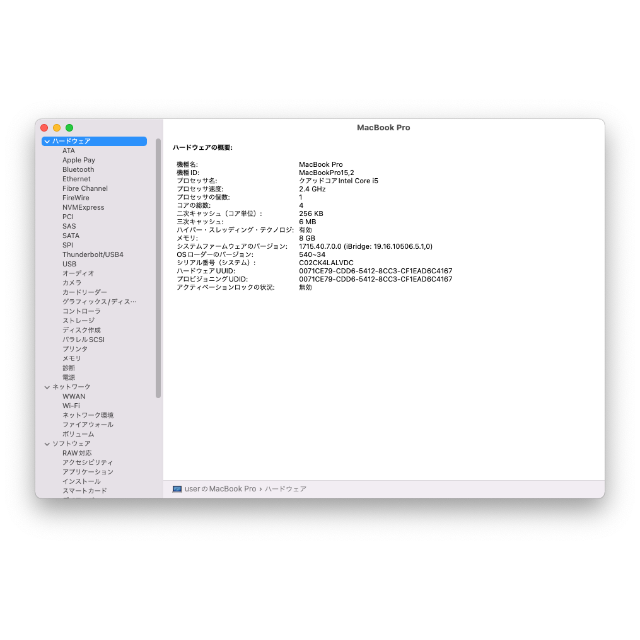Select Ethernet in the sidebar

tap(76, 179)
